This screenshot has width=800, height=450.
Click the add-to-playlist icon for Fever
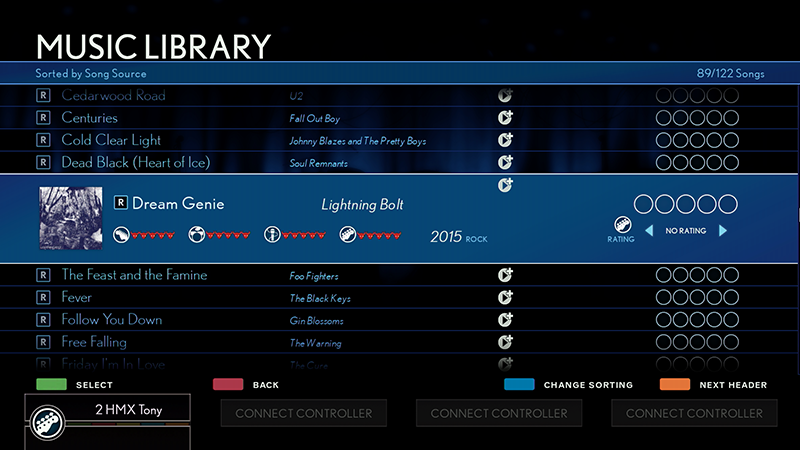506,298
